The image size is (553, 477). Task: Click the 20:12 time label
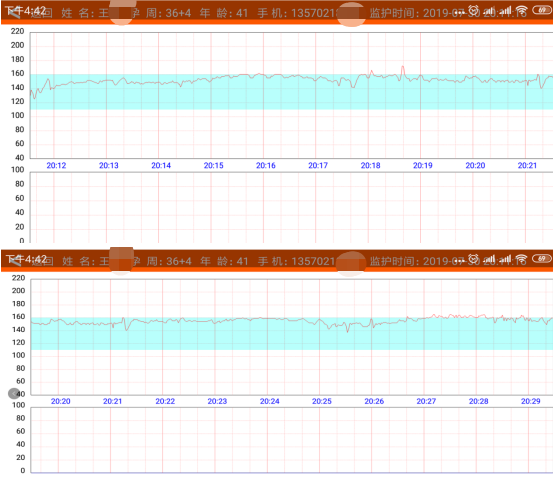(56, 165)
